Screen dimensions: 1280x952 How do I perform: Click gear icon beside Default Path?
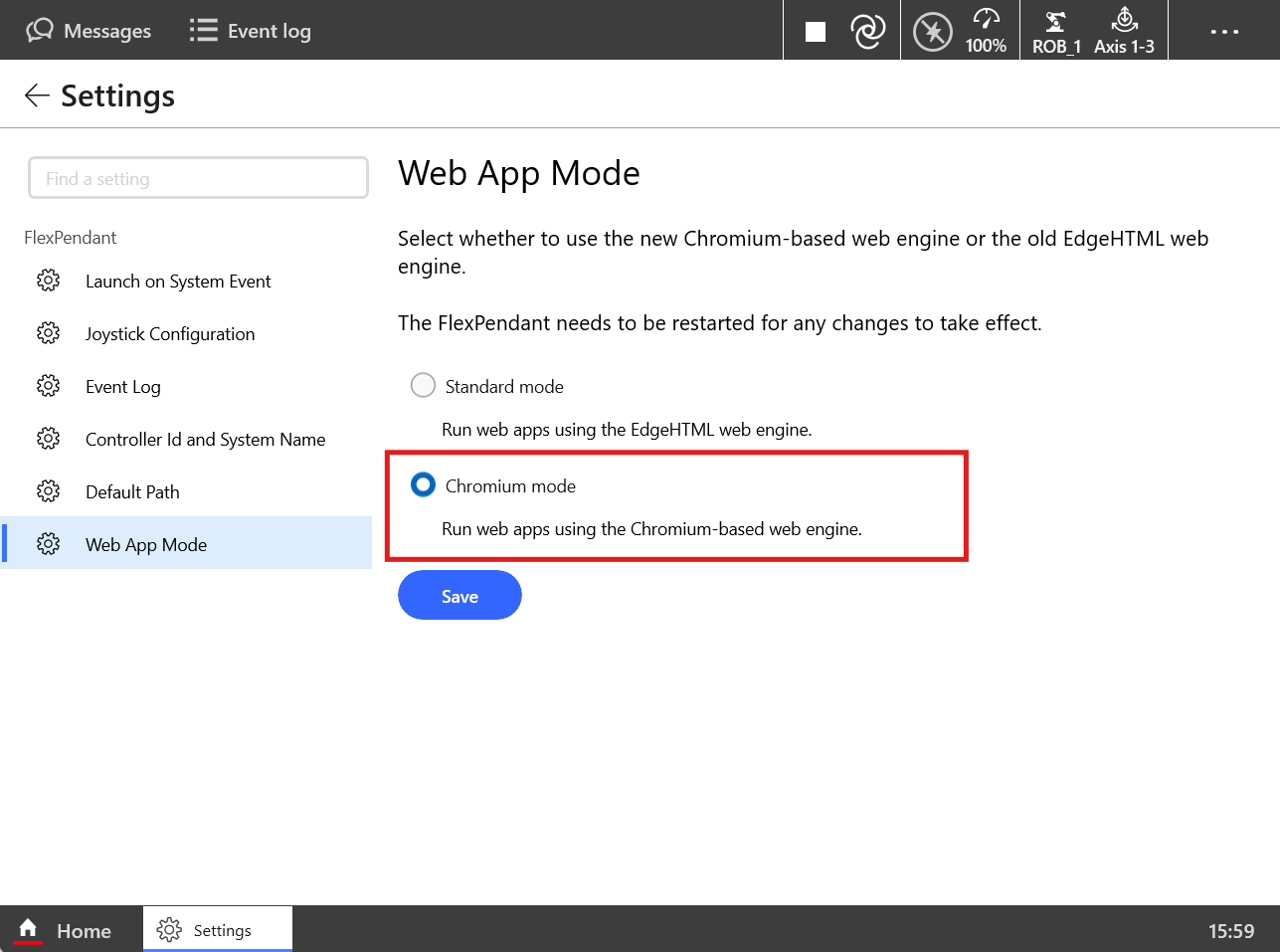click(x=48, y=491)
